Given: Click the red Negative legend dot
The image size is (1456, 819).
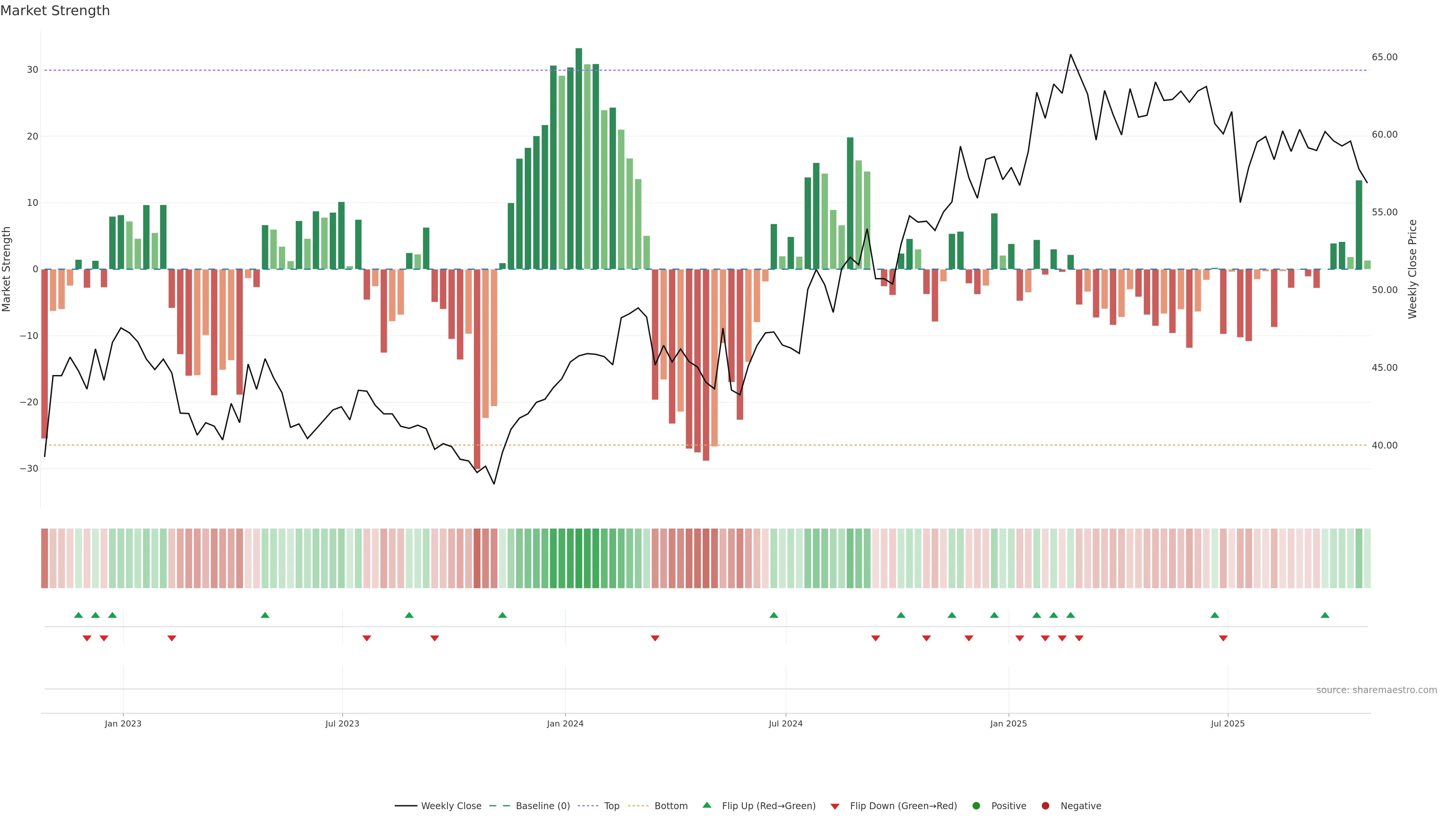Looking at the screenshot, I should tap(1045, 806).
